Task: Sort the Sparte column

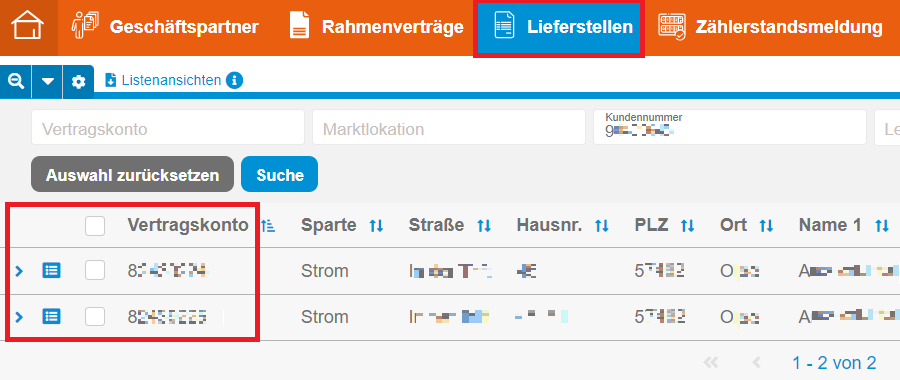Action: tap(376, 226)
